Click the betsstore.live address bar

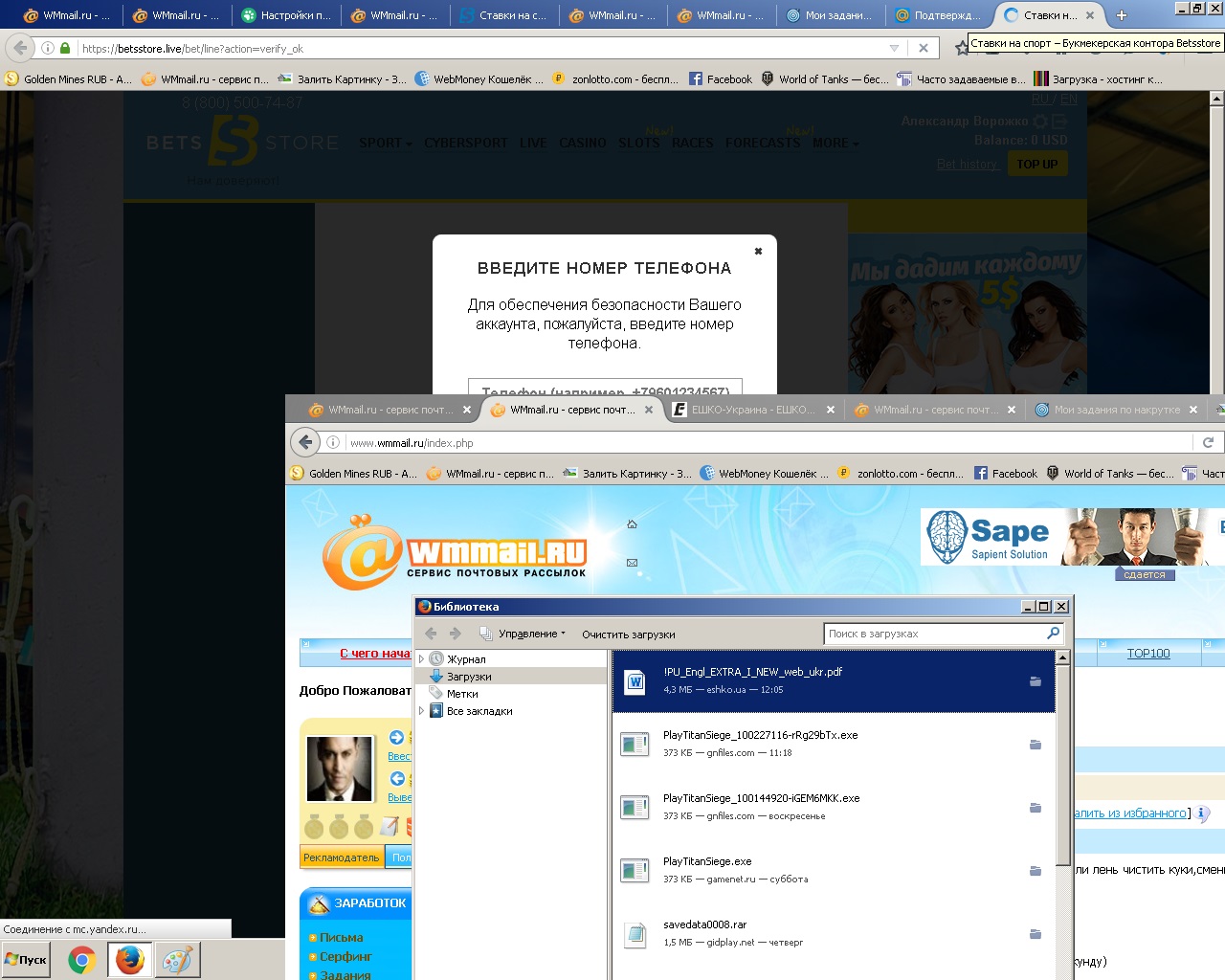coord(479,48)
